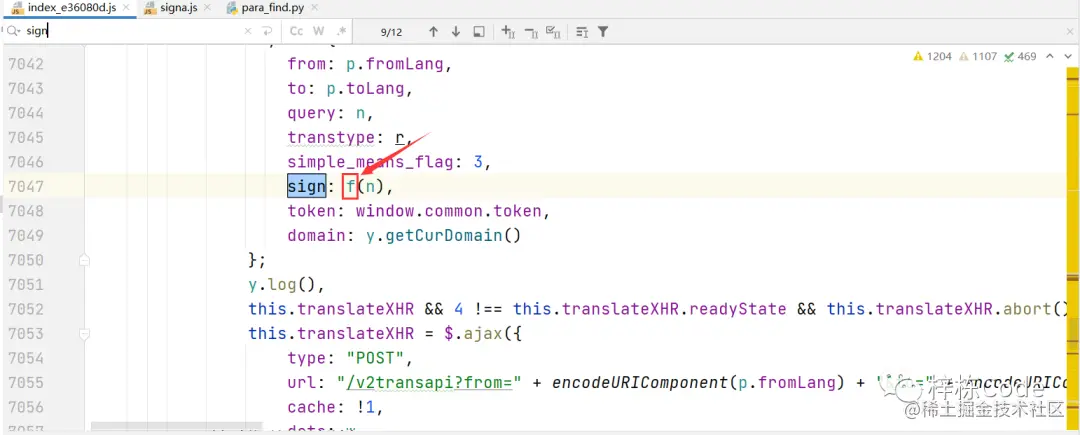Screen dimensions: 1080x435
Task: Toggle Regex (.*) search option
Action: (341, 31)
